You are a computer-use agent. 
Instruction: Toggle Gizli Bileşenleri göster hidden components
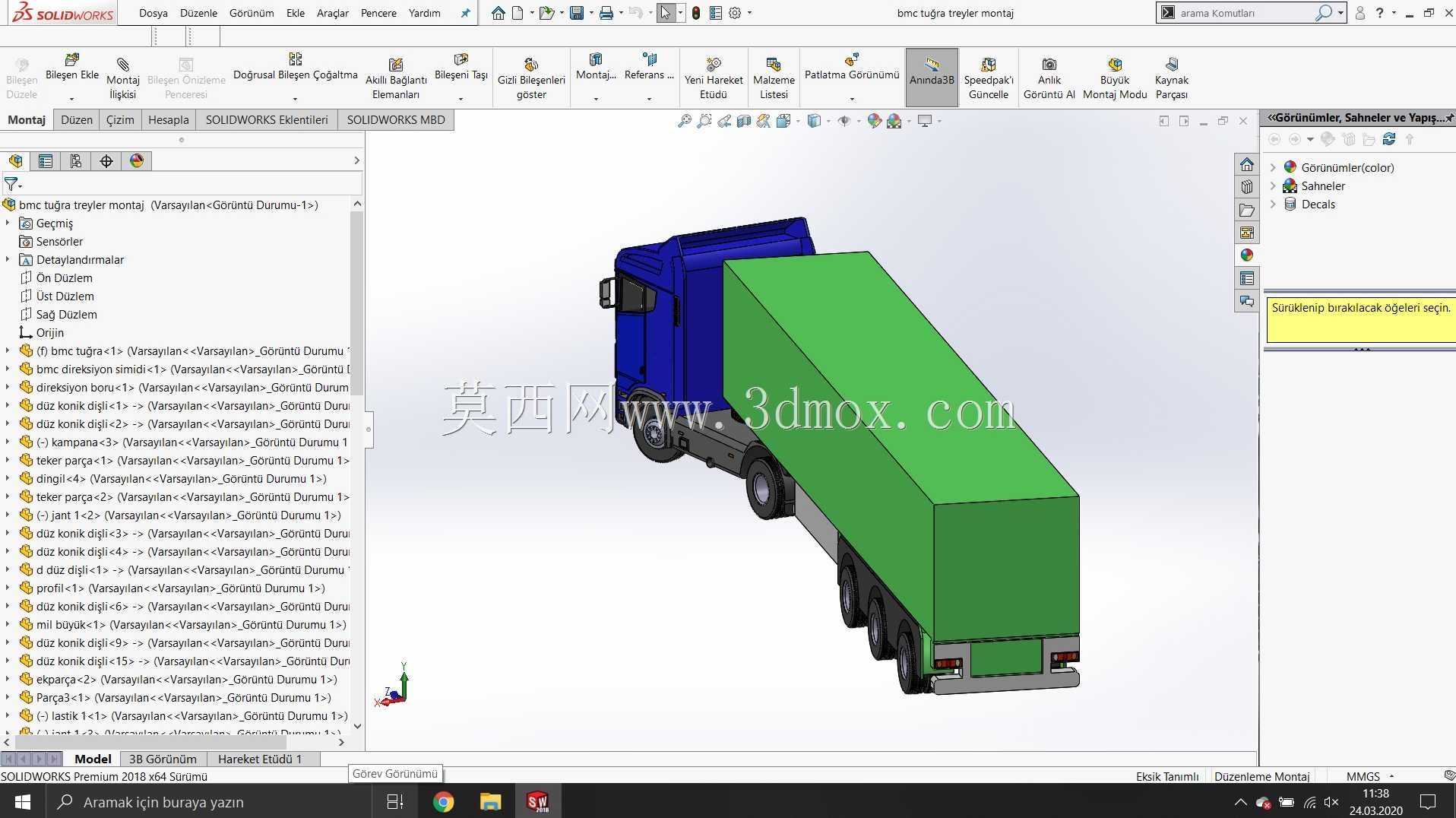[531, 78]
